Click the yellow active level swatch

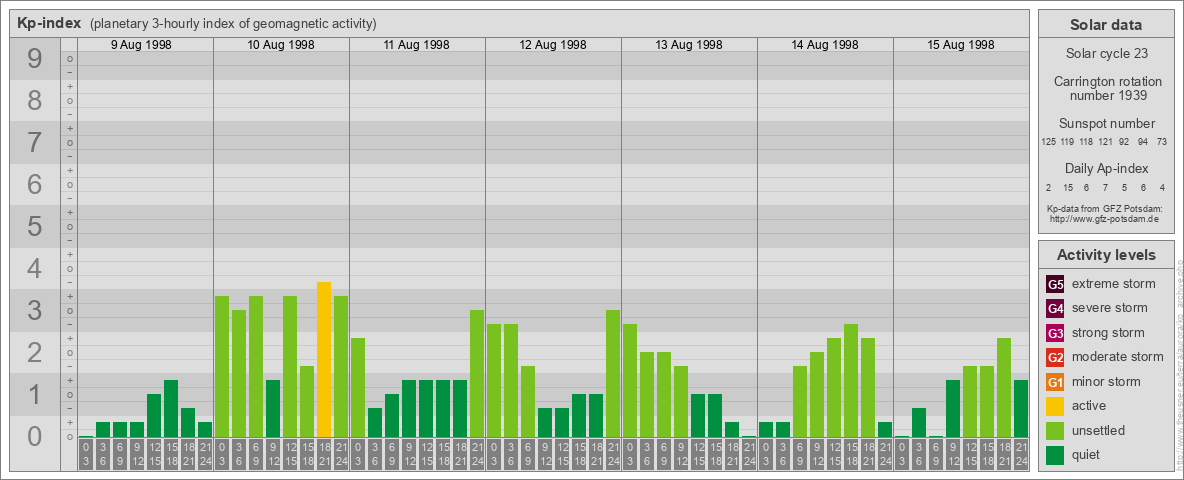[1055, 406]
